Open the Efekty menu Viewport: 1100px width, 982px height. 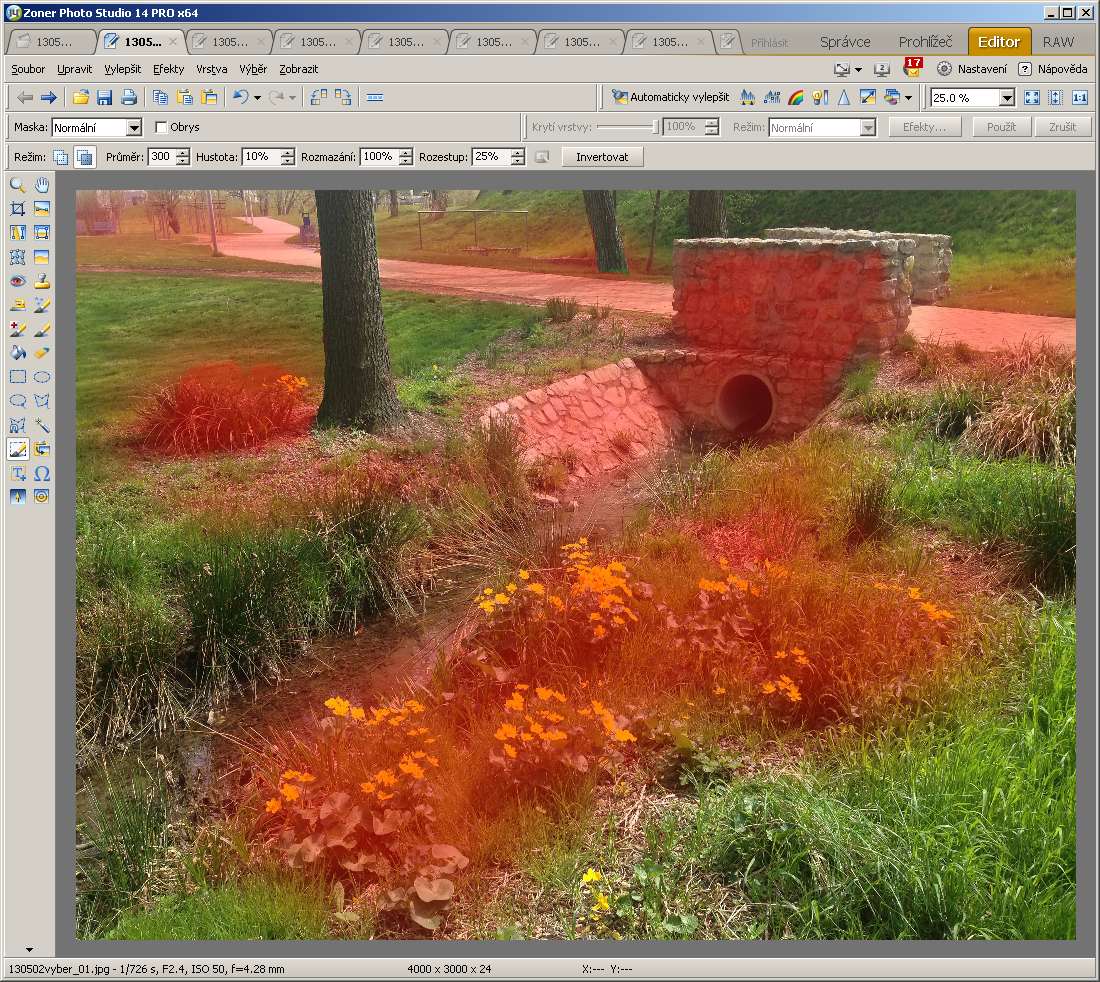168,69
